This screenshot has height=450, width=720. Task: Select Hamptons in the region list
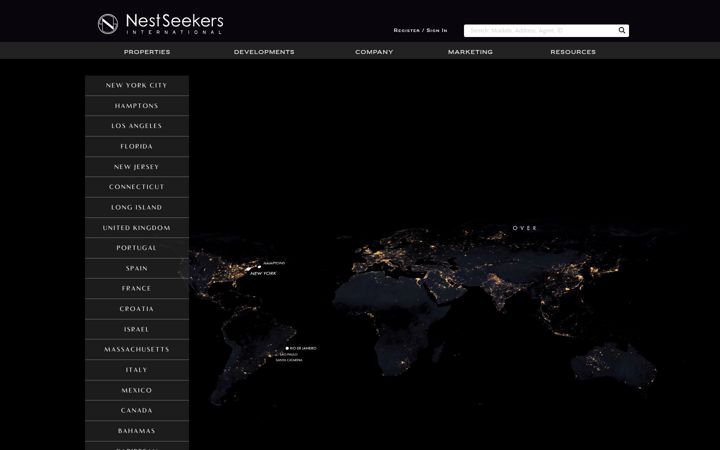click(137, 106)
